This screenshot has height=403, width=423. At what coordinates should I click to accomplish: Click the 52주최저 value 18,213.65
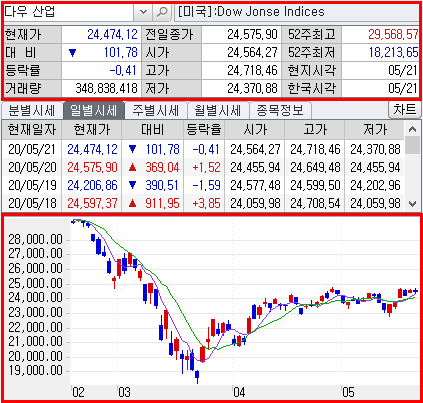point(393,52)
